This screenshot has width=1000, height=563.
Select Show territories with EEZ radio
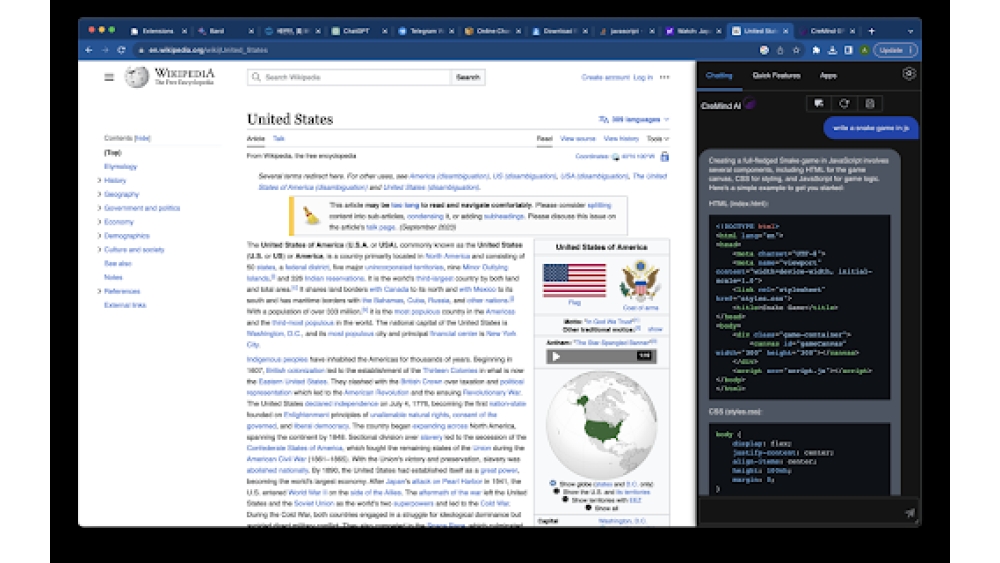click(x=566, y=500)
